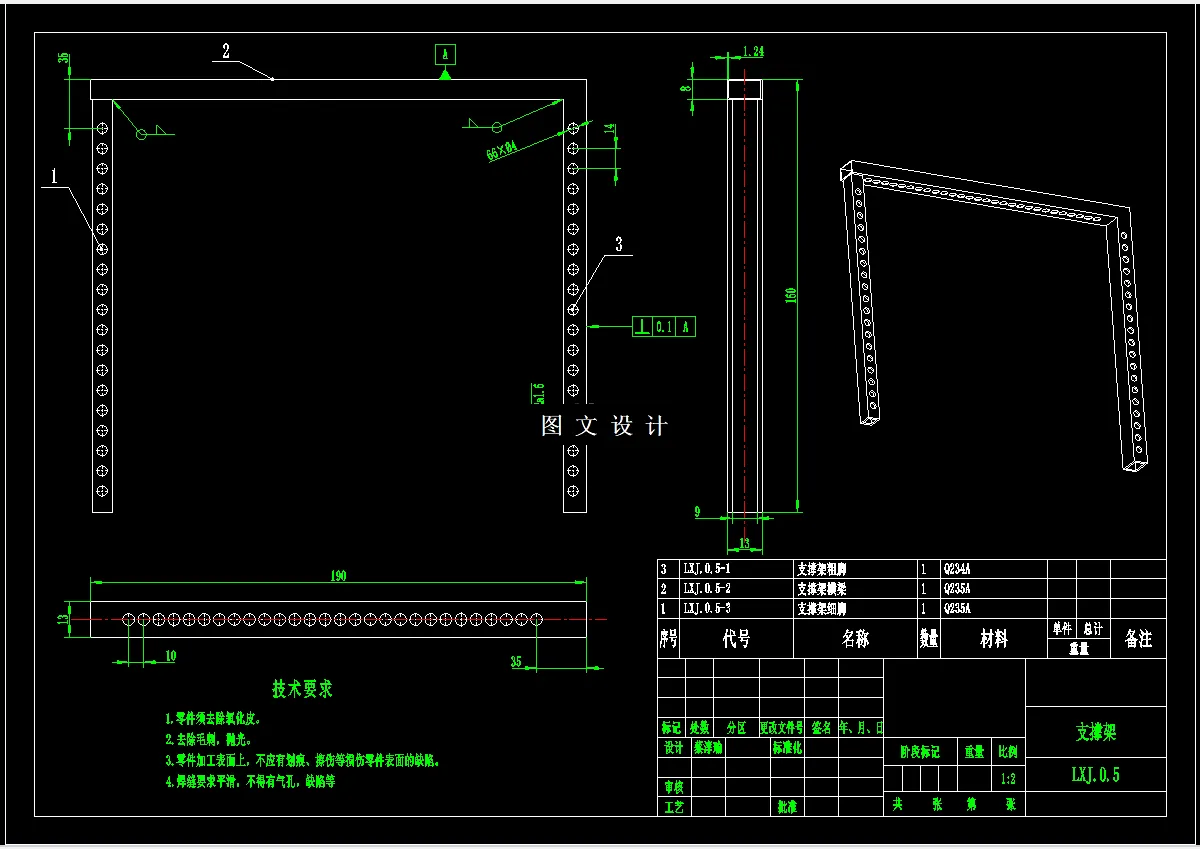Select part balloon number '2' on front view

point(226,52)
